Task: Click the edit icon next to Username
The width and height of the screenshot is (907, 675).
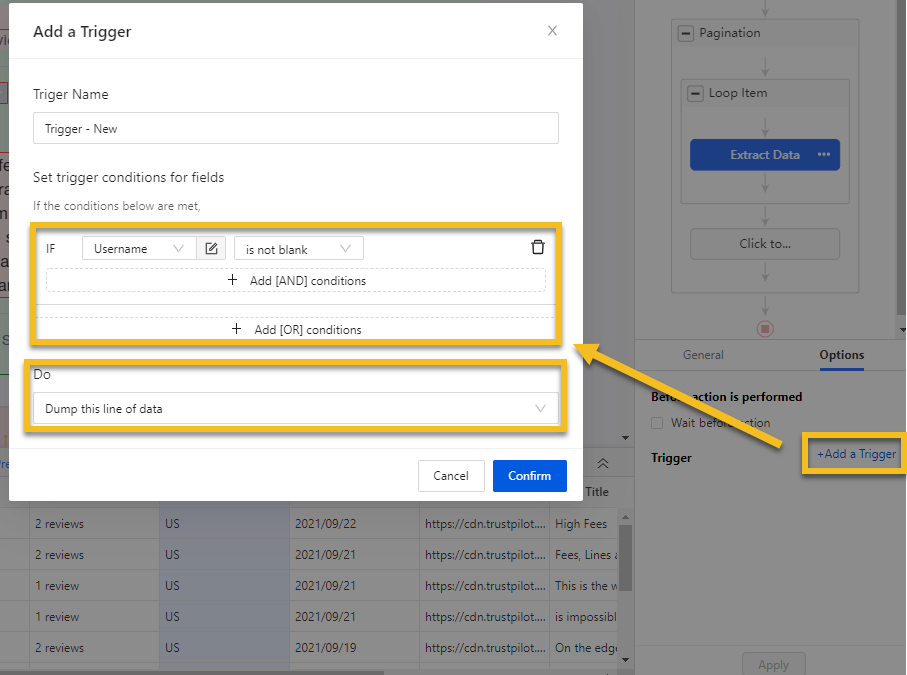Action: click(211, 249)
